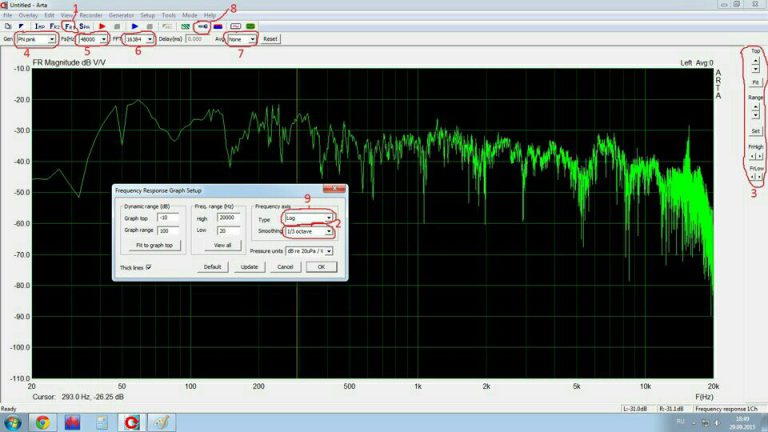Click the Spa spectrum analyzer icon
This screenshot has height=432, width=768.
(85, 27)
